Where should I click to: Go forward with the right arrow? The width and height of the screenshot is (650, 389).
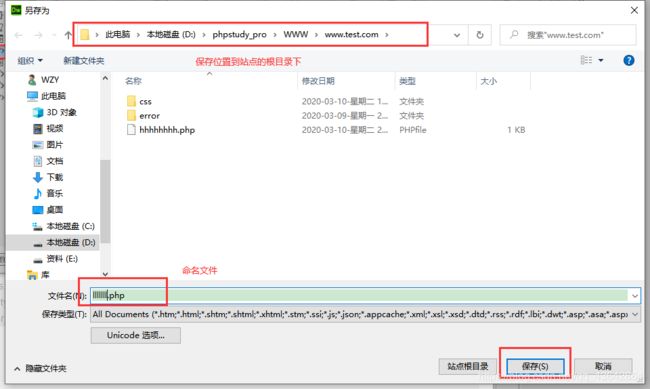(x=38, y=35)
